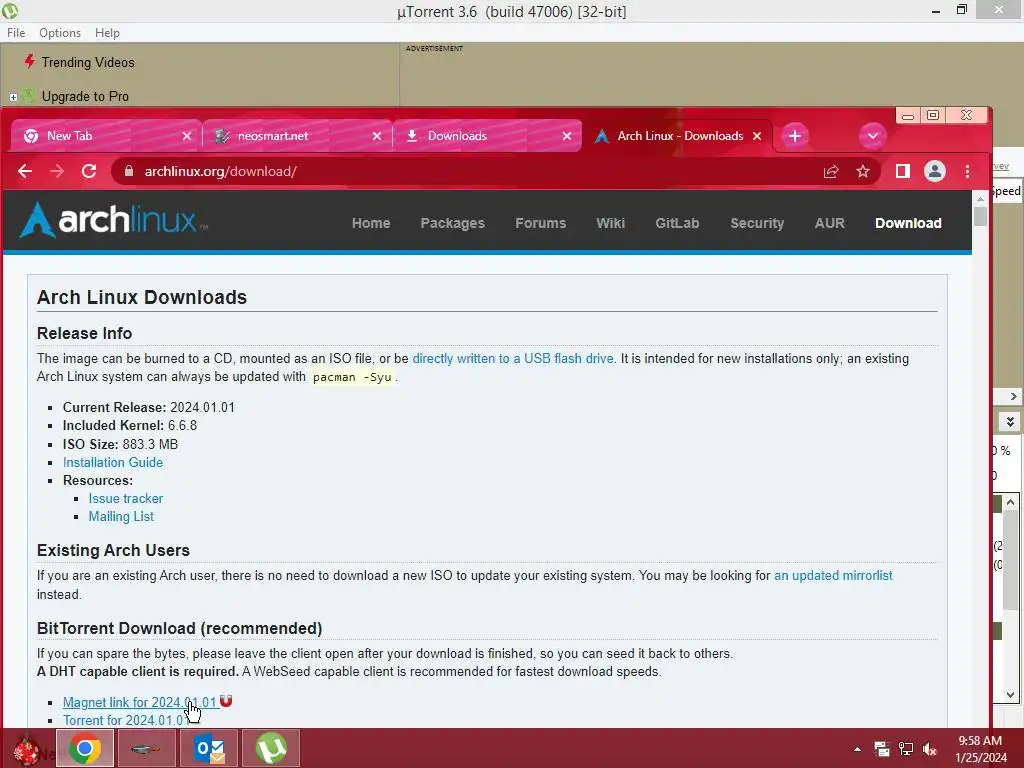Open network tray icon

point(906,749)
